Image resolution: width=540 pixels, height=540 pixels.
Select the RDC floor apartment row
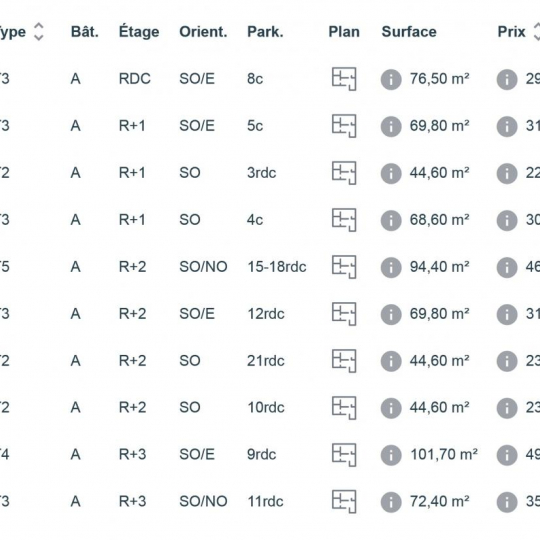270,79
